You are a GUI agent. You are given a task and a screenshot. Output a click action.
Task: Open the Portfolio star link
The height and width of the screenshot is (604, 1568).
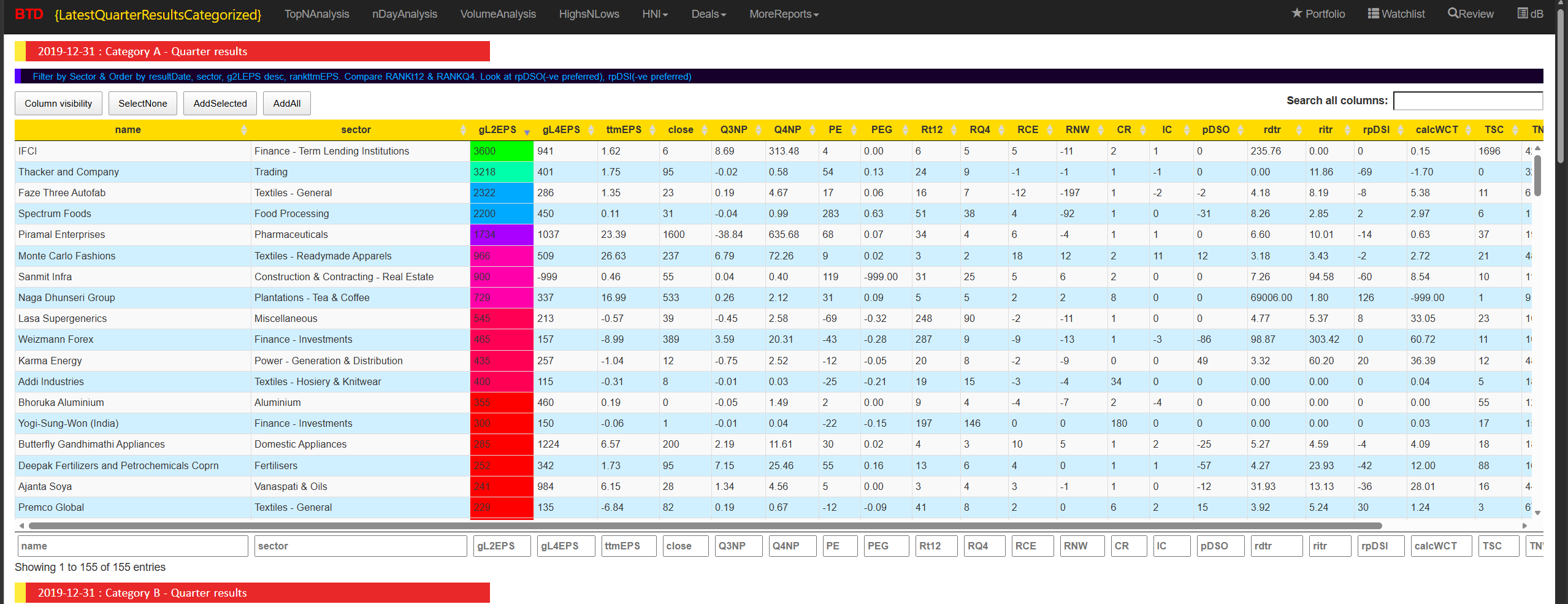[1318, 13]
